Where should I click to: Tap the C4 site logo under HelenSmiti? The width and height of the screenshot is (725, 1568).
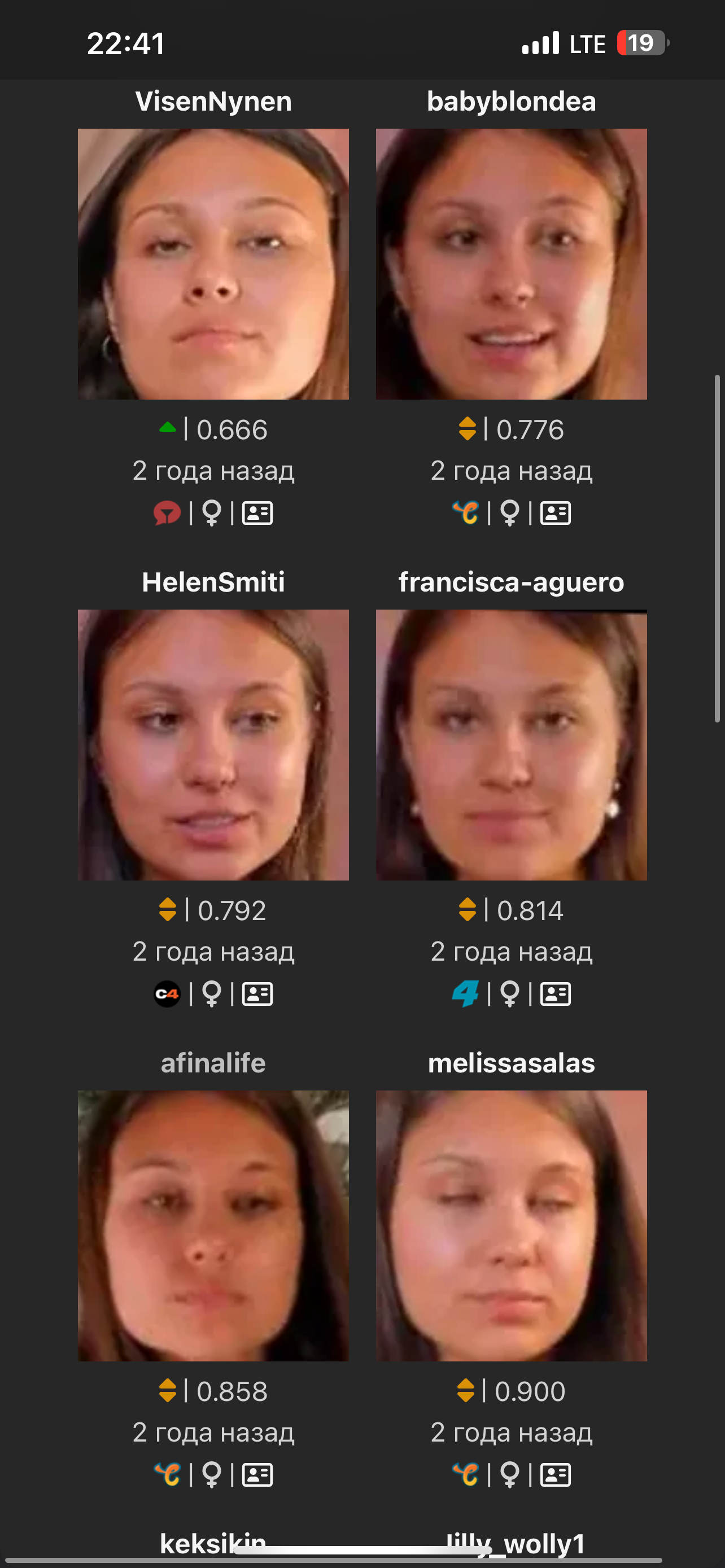click(x=167, y=994)
